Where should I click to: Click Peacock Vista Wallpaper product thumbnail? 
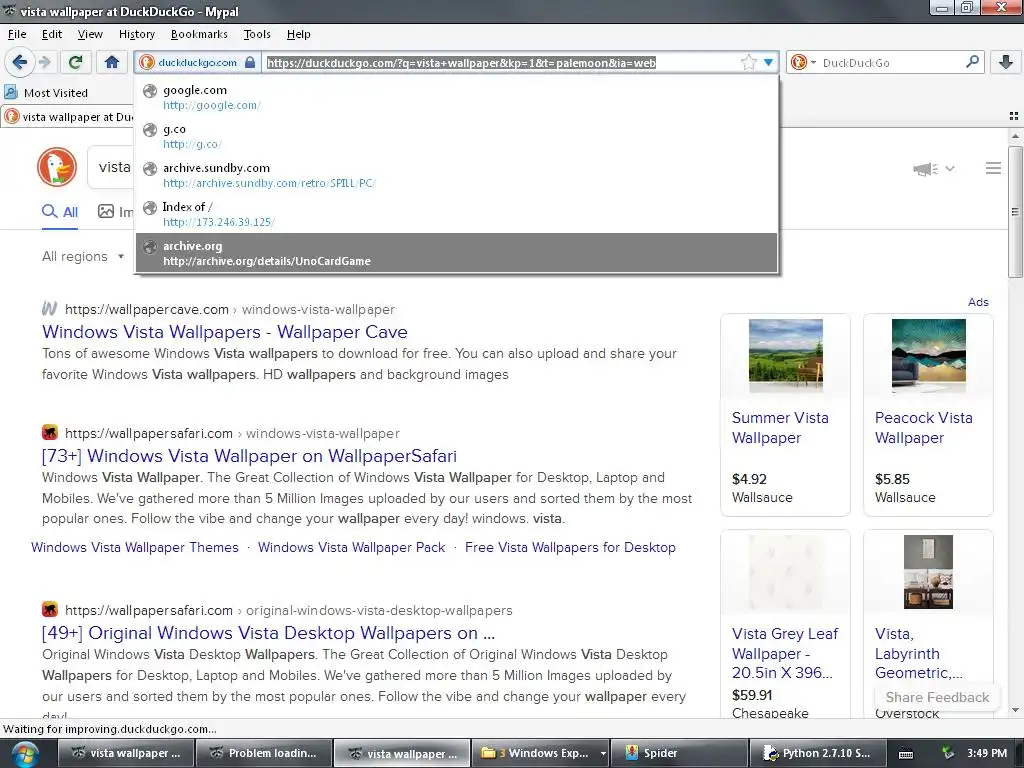pos(928,355)
